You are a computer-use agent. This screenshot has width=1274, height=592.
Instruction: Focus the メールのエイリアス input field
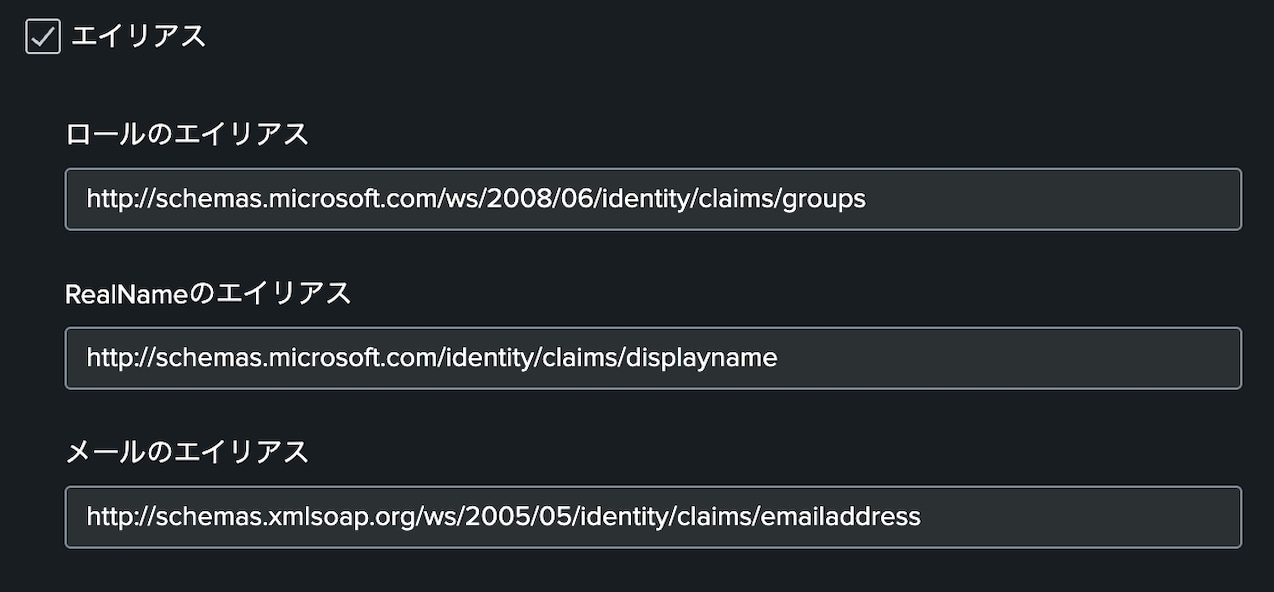coord(653,517)
